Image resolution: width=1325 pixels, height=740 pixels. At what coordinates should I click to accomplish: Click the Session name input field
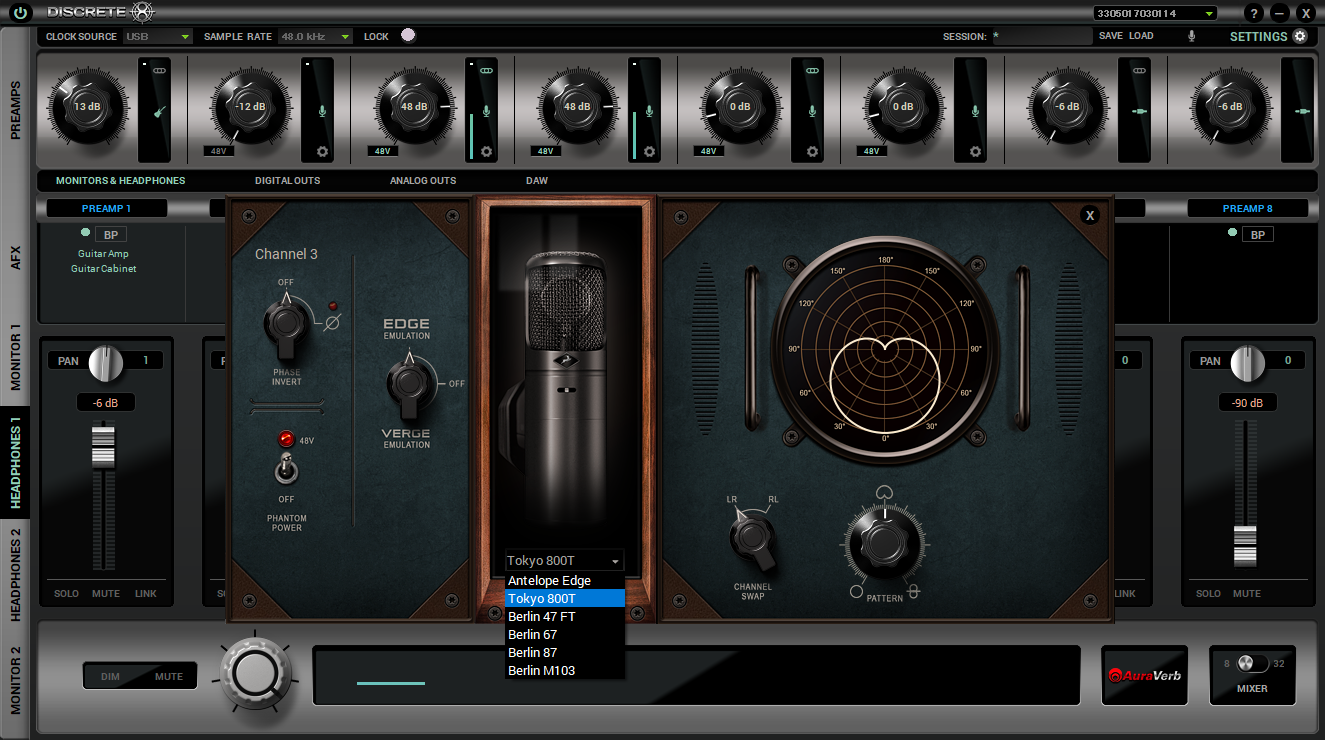click(1041, 36)
